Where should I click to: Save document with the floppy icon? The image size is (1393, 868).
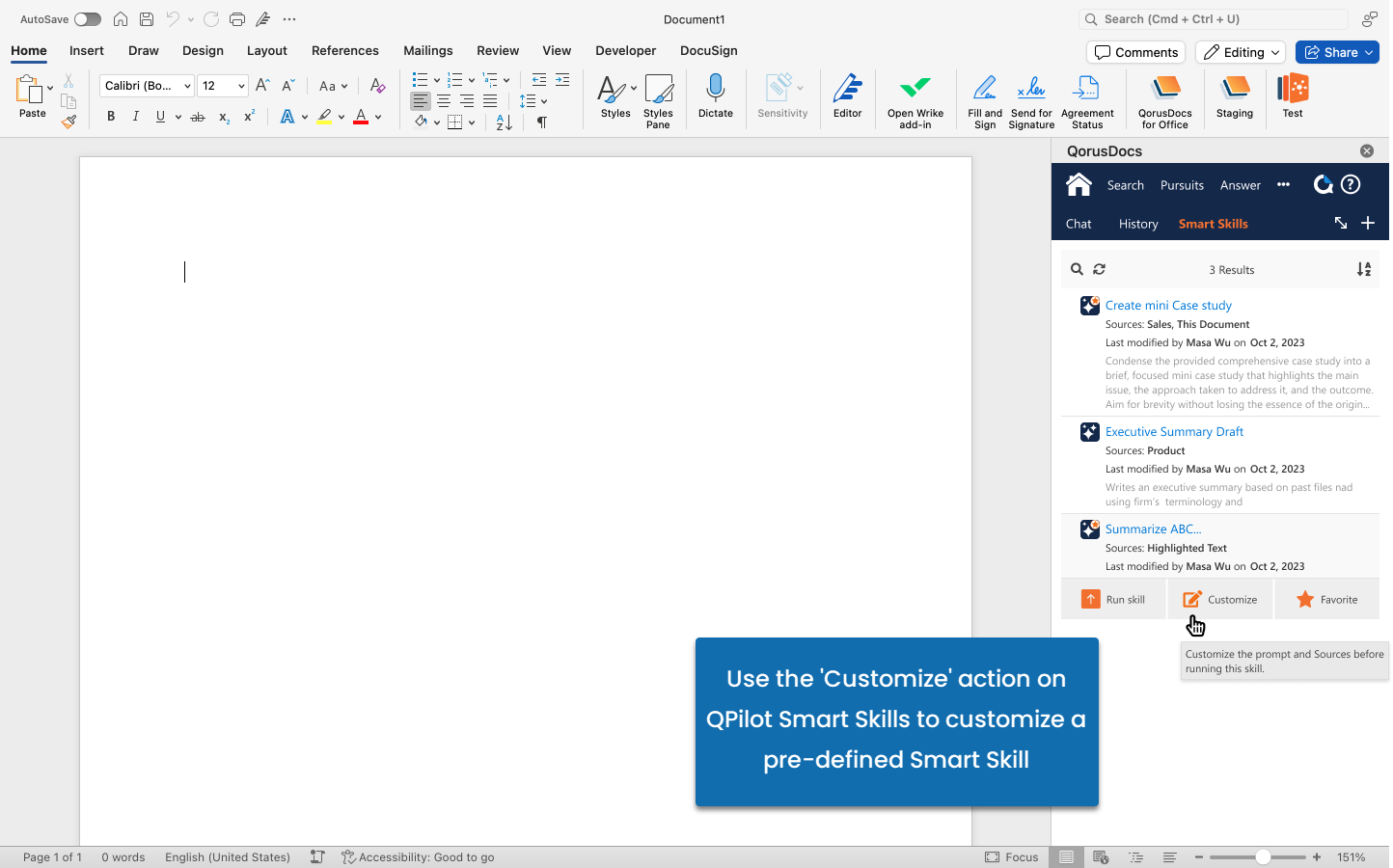[147, 19]
